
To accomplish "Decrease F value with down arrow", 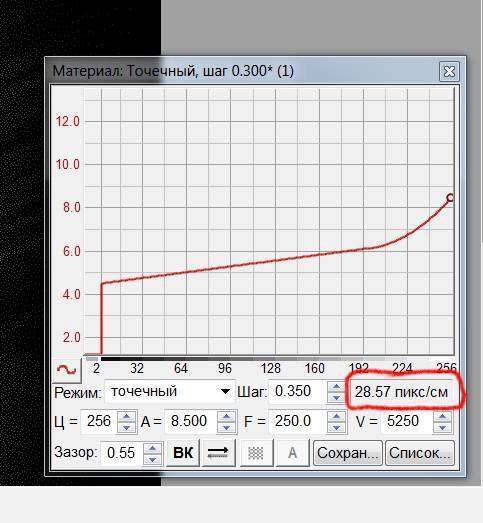I will 337,427.
